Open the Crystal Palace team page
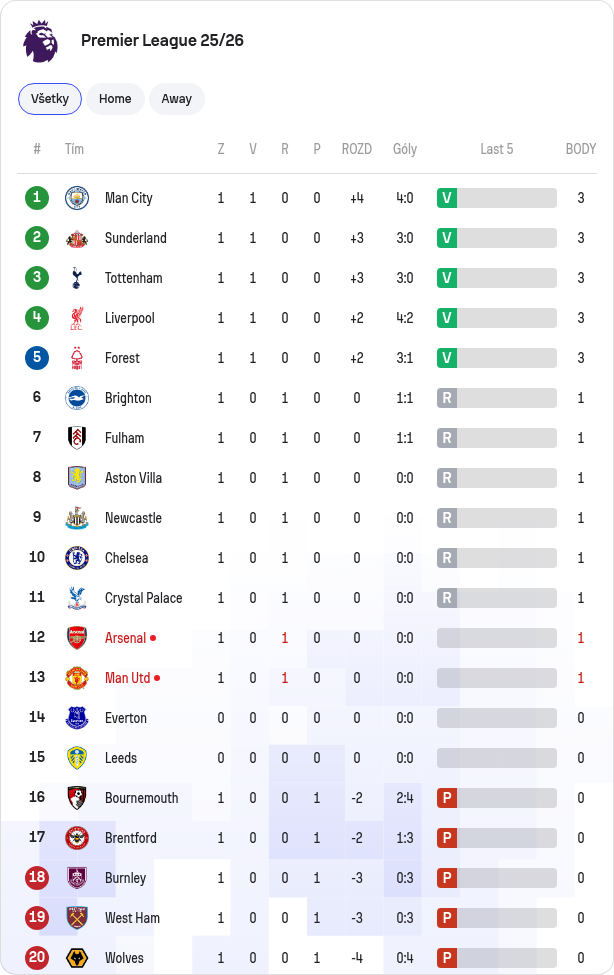614x975 pixels. 144,598
